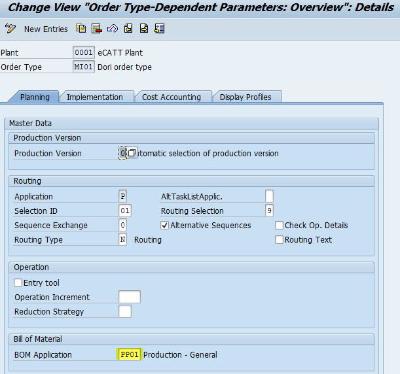Click the 'Production - General' description text
The width and height of the screenshot is (400, 374).
click(180, 355)
